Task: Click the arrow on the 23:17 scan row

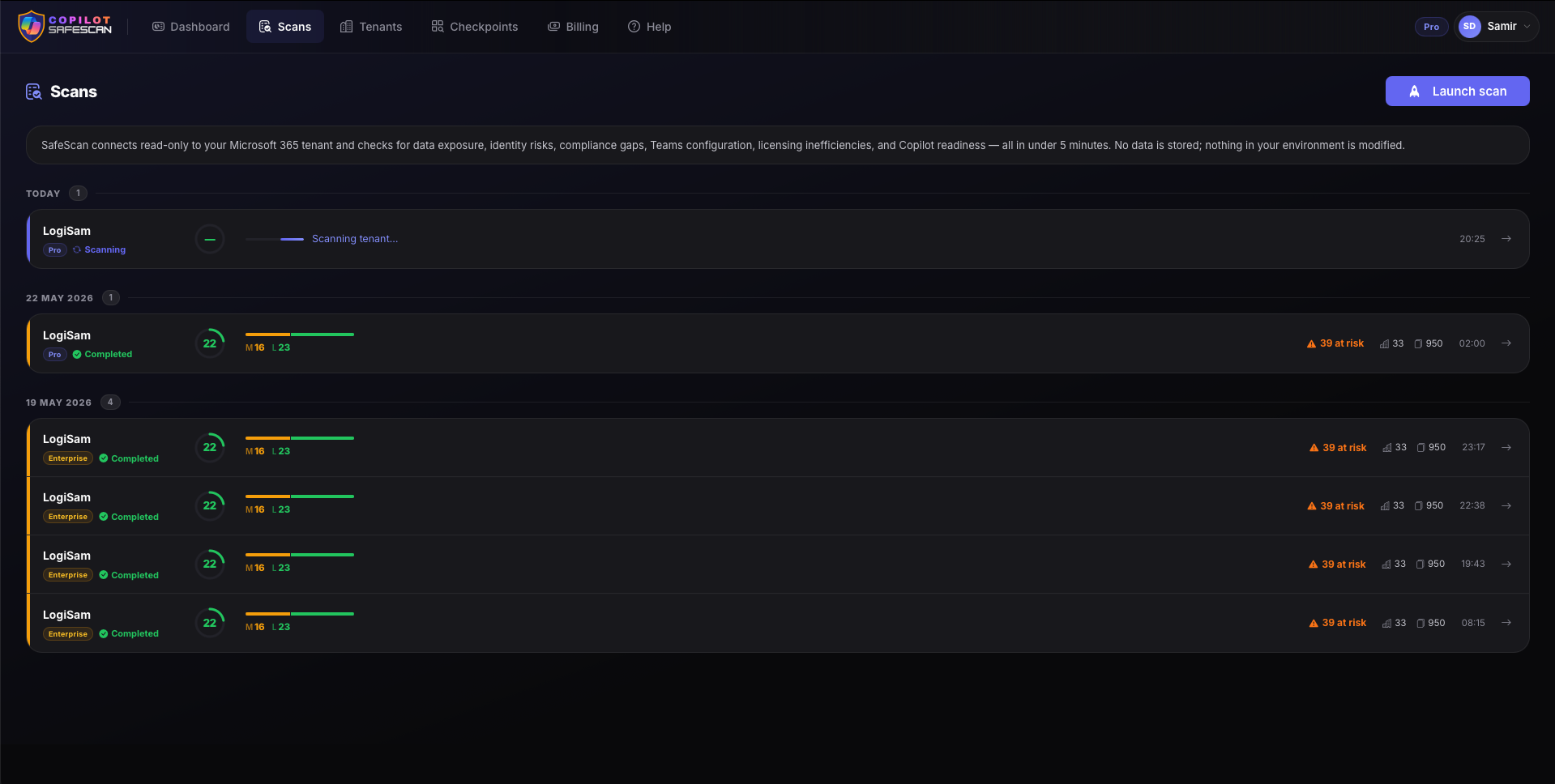Action: tap(1506, 447)
